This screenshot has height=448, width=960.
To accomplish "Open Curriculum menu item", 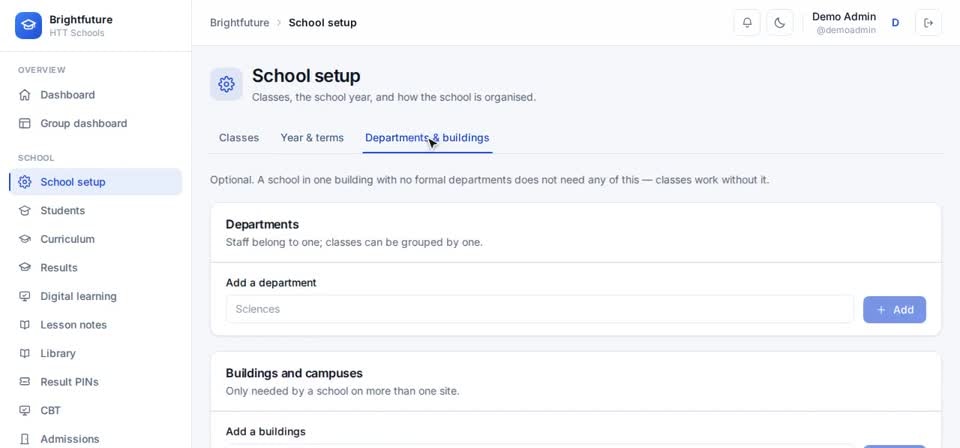I will coord(96,239).
